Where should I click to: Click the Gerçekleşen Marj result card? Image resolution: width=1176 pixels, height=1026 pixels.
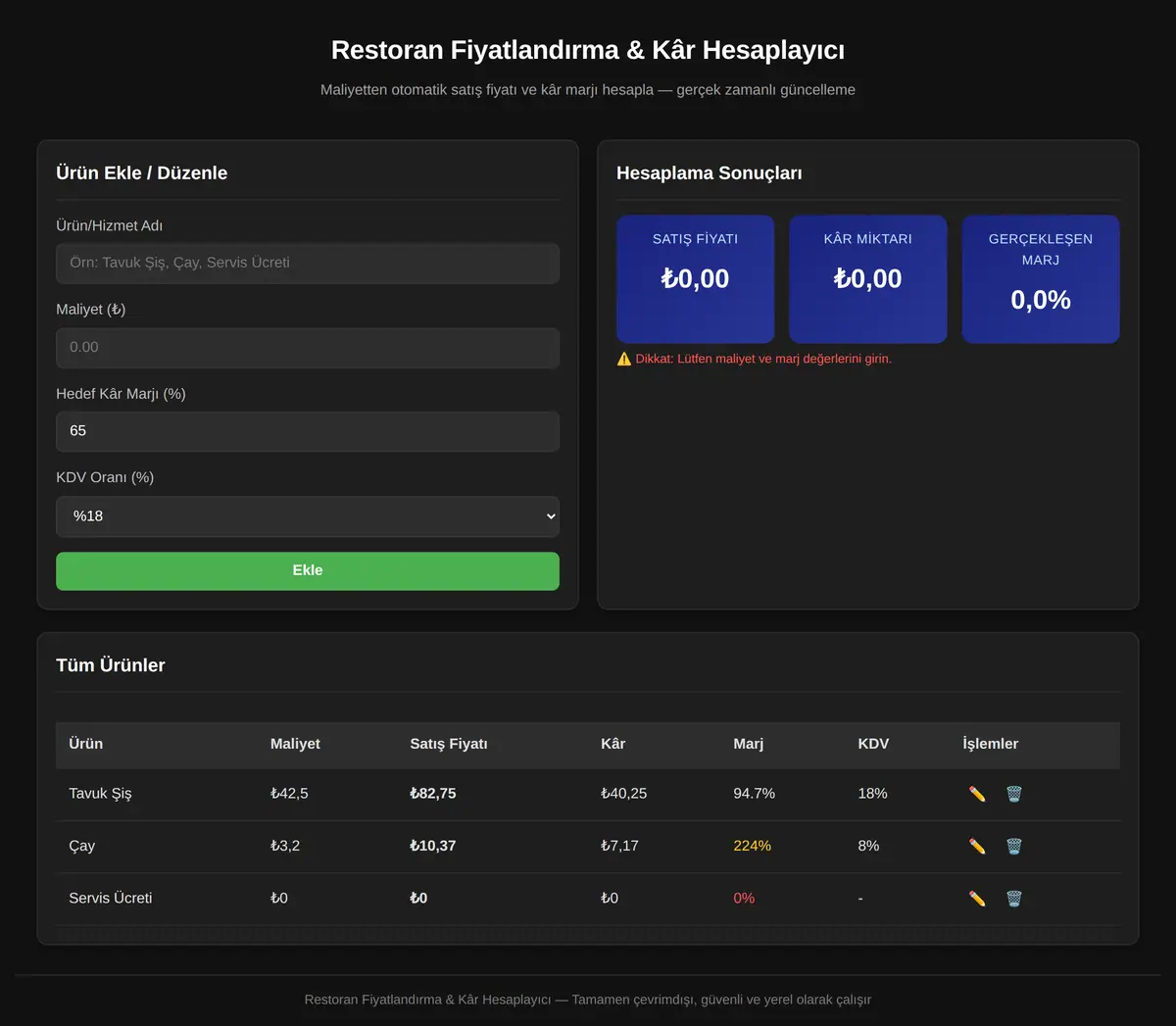click(1041, 279)
